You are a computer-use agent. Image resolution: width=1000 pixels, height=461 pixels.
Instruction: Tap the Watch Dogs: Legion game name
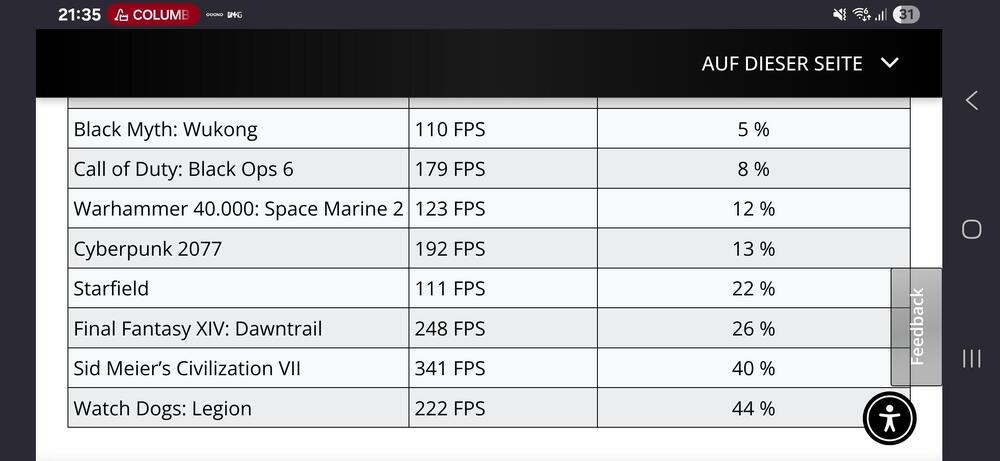162,409
